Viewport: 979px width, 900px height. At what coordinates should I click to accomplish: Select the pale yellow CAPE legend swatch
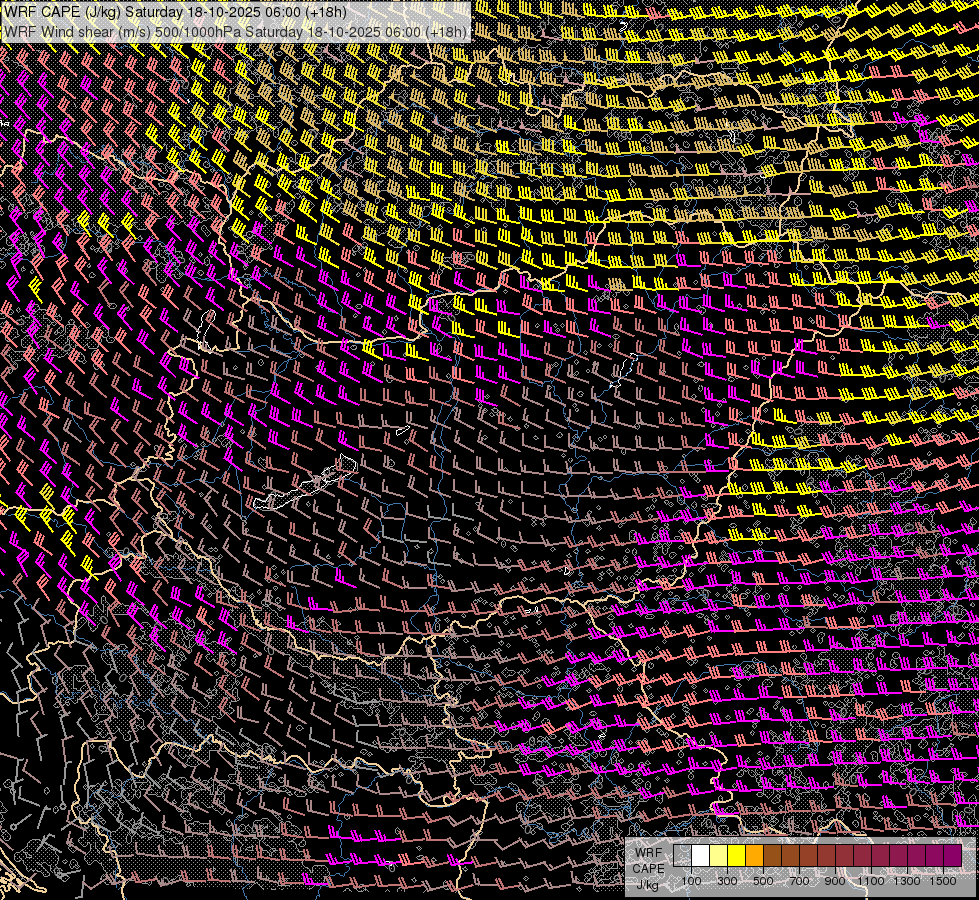click(x=718, y=856)
